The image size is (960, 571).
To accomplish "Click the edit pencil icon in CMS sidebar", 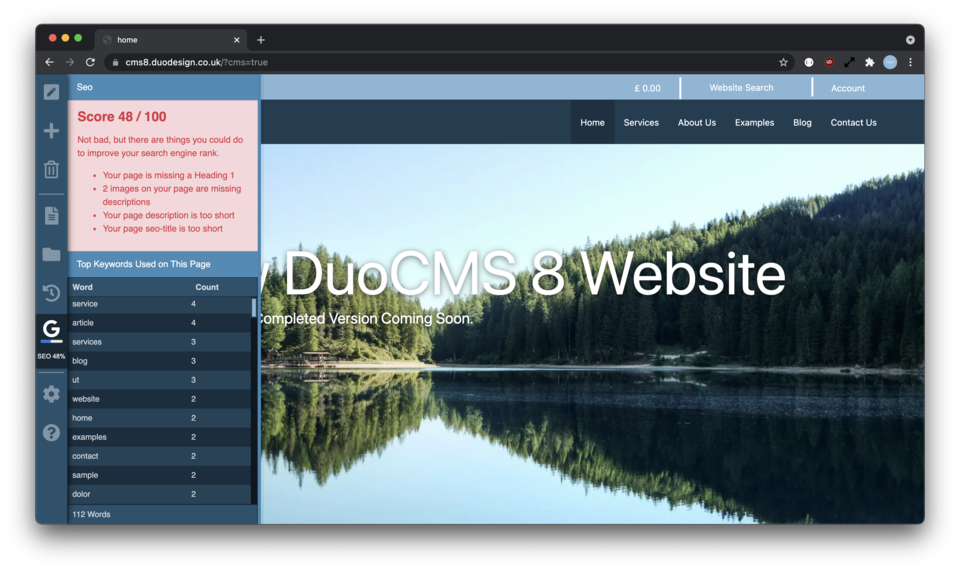I will coord(51,92).
